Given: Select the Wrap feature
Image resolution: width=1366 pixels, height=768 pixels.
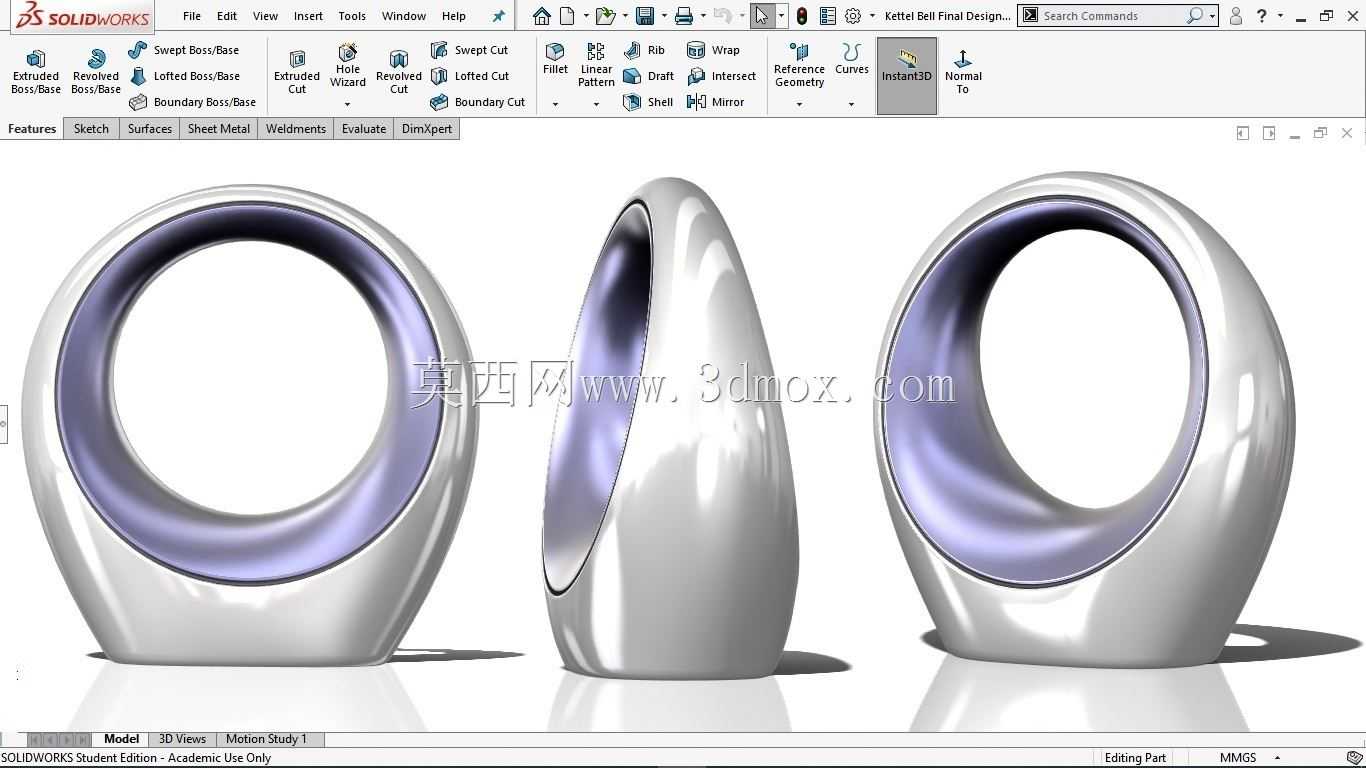Looking at the screenshot, I should point(713,50).
